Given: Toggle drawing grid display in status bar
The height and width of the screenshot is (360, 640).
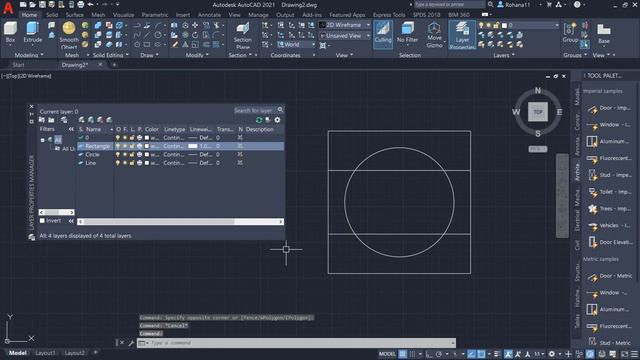Looking at the screenshot, I should pyautogui.click(x=403, y=354).
